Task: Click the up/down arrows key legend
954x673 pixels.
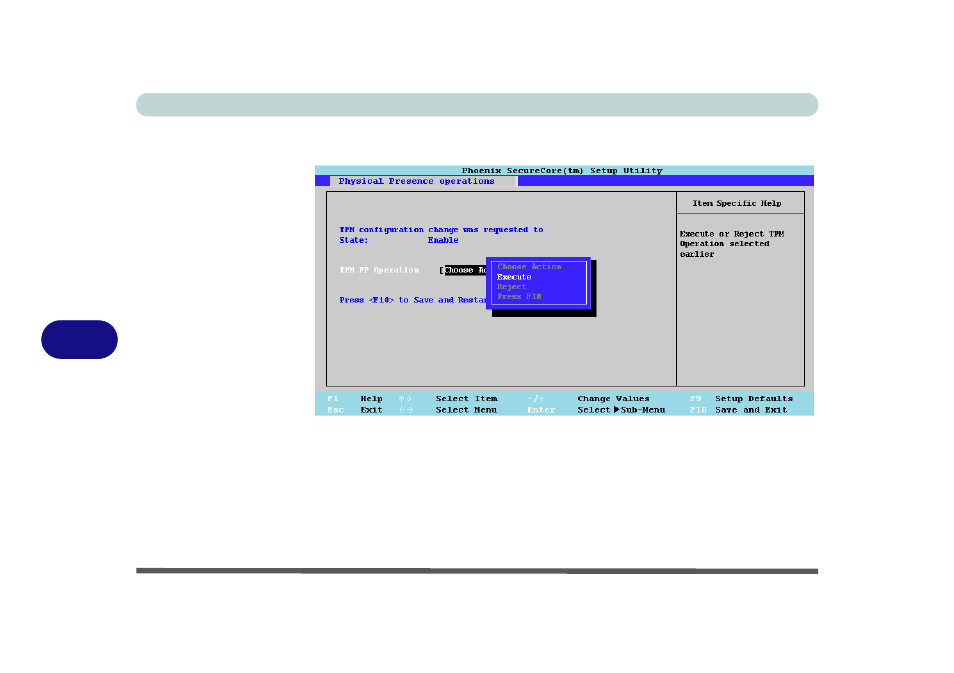Action: 405,399
